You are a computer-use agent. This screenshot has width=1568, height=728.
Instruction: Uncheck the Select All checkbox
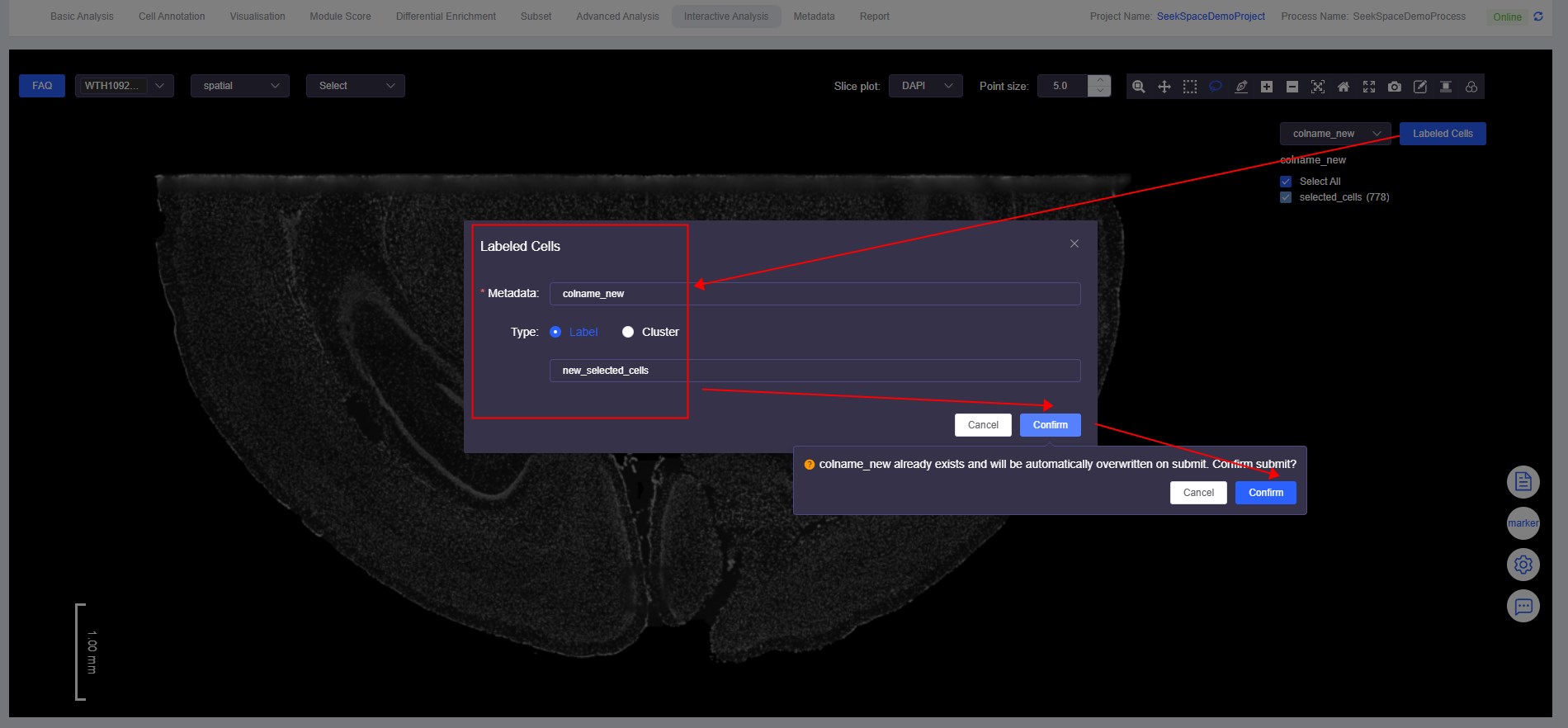tap(1286, 182)
